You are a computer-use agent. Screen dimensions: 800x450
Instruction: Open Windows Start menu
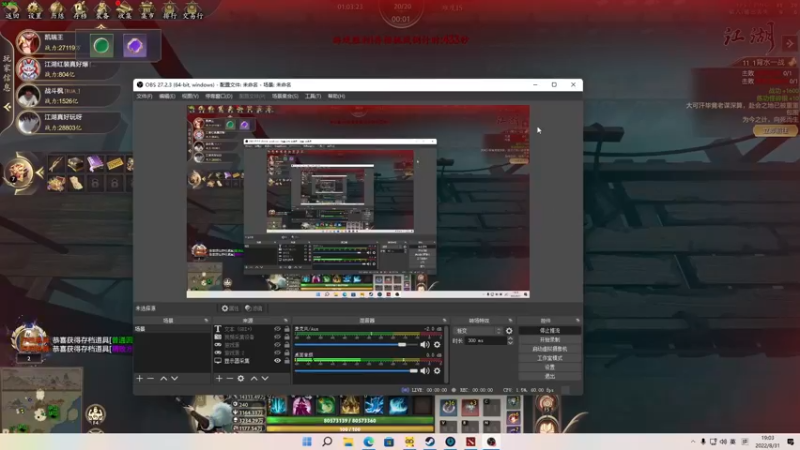(x=307, y=442)
